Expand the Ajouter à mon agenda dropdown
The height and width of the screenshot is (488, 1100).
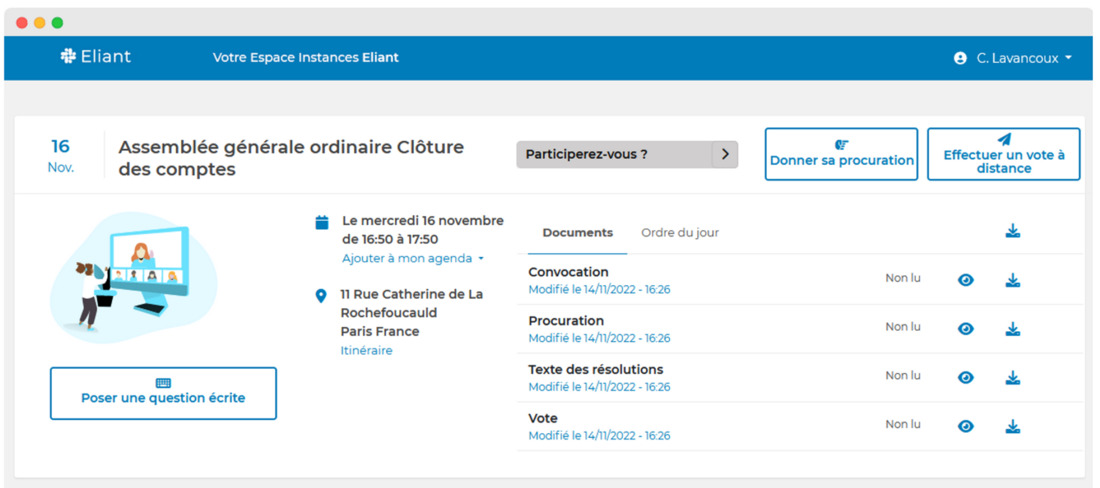click(x=412, y=259)
